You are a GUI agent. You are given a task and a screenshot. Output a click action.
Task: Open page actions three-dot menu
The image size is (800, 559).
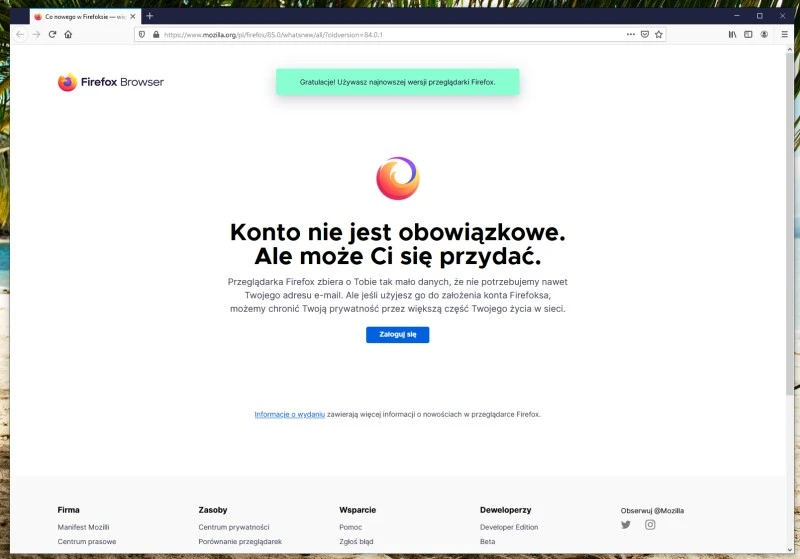coord(631,35)
